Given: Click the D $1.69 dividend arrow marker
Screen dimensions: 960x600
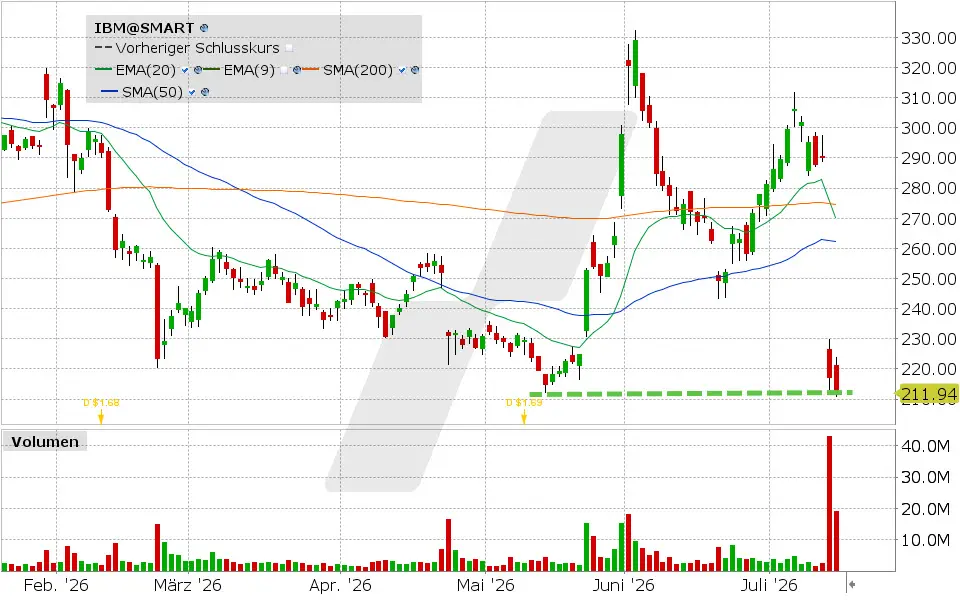Looking at the screenshot, I should click(x=524, y=416).
